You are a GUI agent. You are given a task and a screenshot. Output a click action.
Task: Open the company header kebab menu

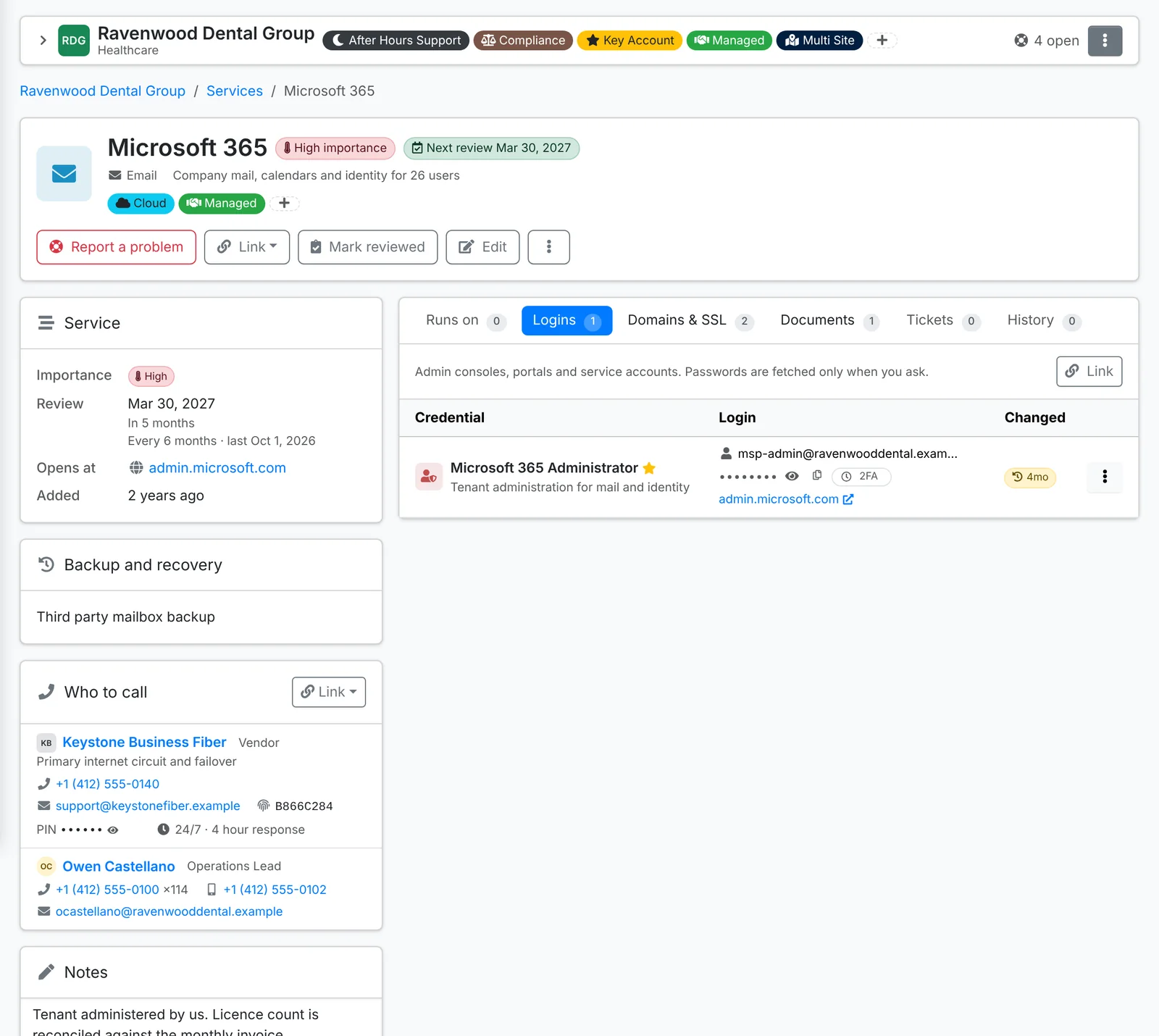1105,41
